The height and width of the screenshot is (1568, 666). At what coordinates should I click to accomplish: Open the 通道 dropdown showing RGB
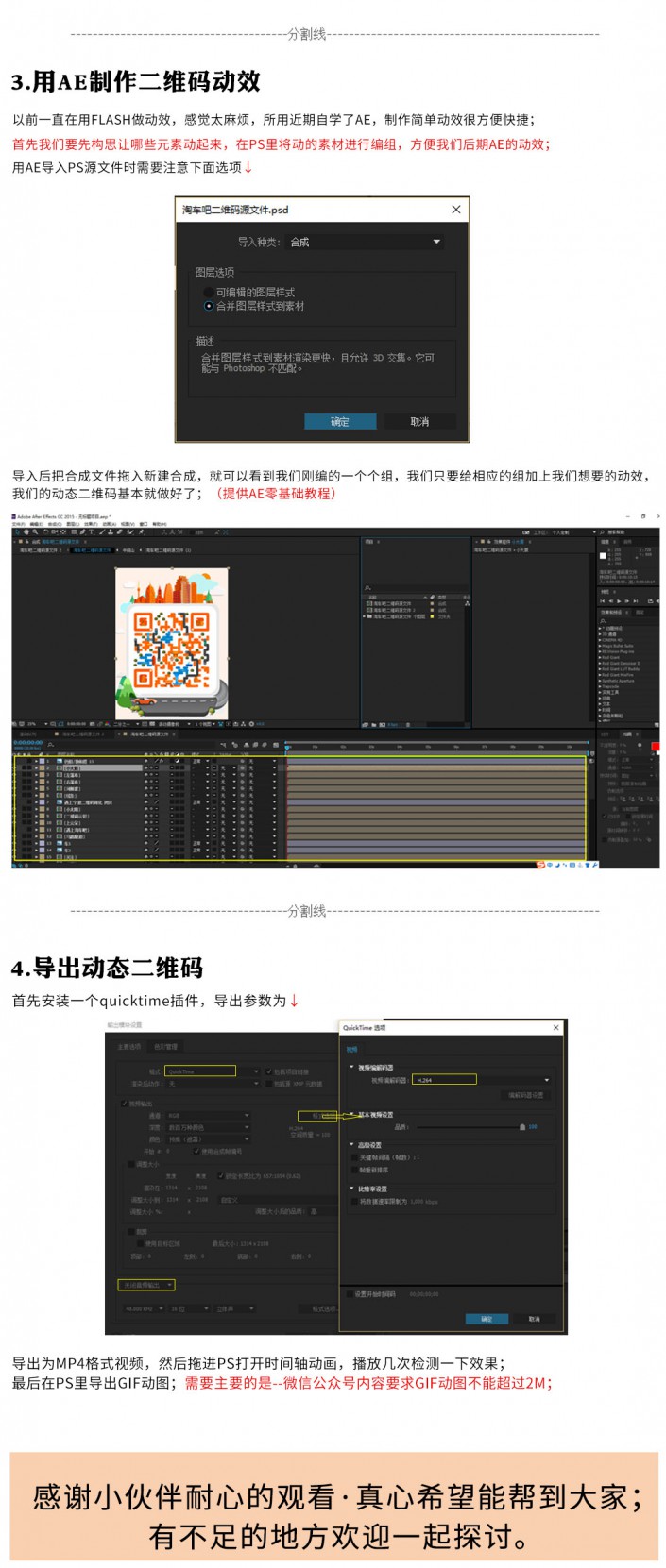(x=208, y=1115)
